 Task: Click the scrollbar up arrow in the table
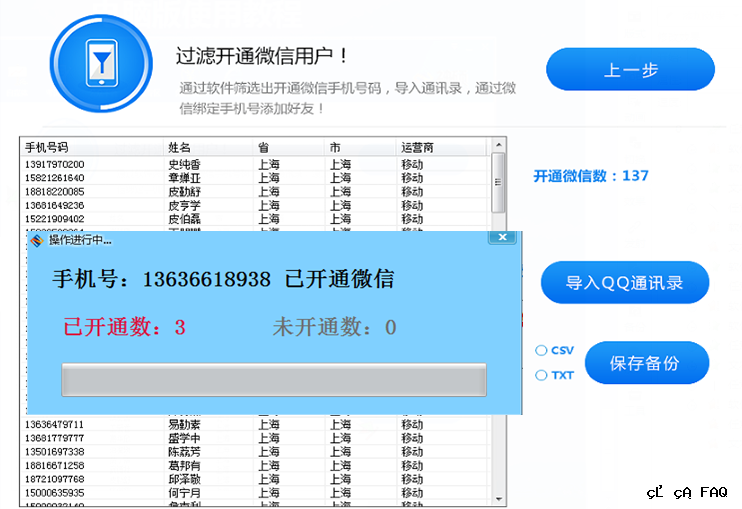pos(498,147)
